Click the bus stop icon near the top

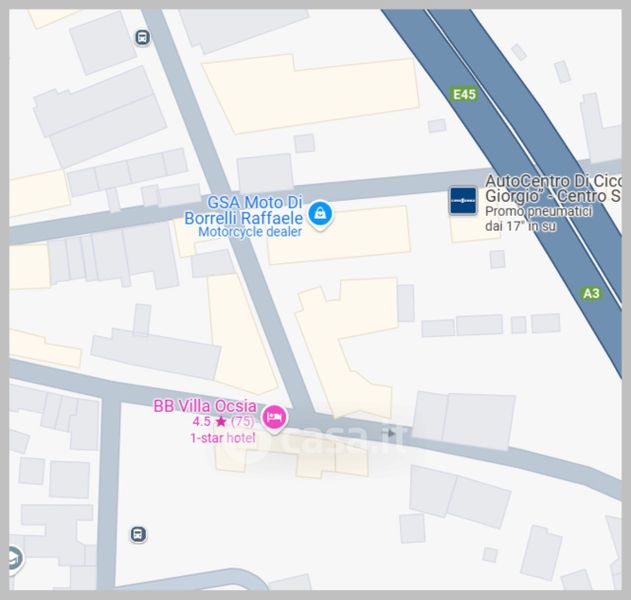point(142,38)
